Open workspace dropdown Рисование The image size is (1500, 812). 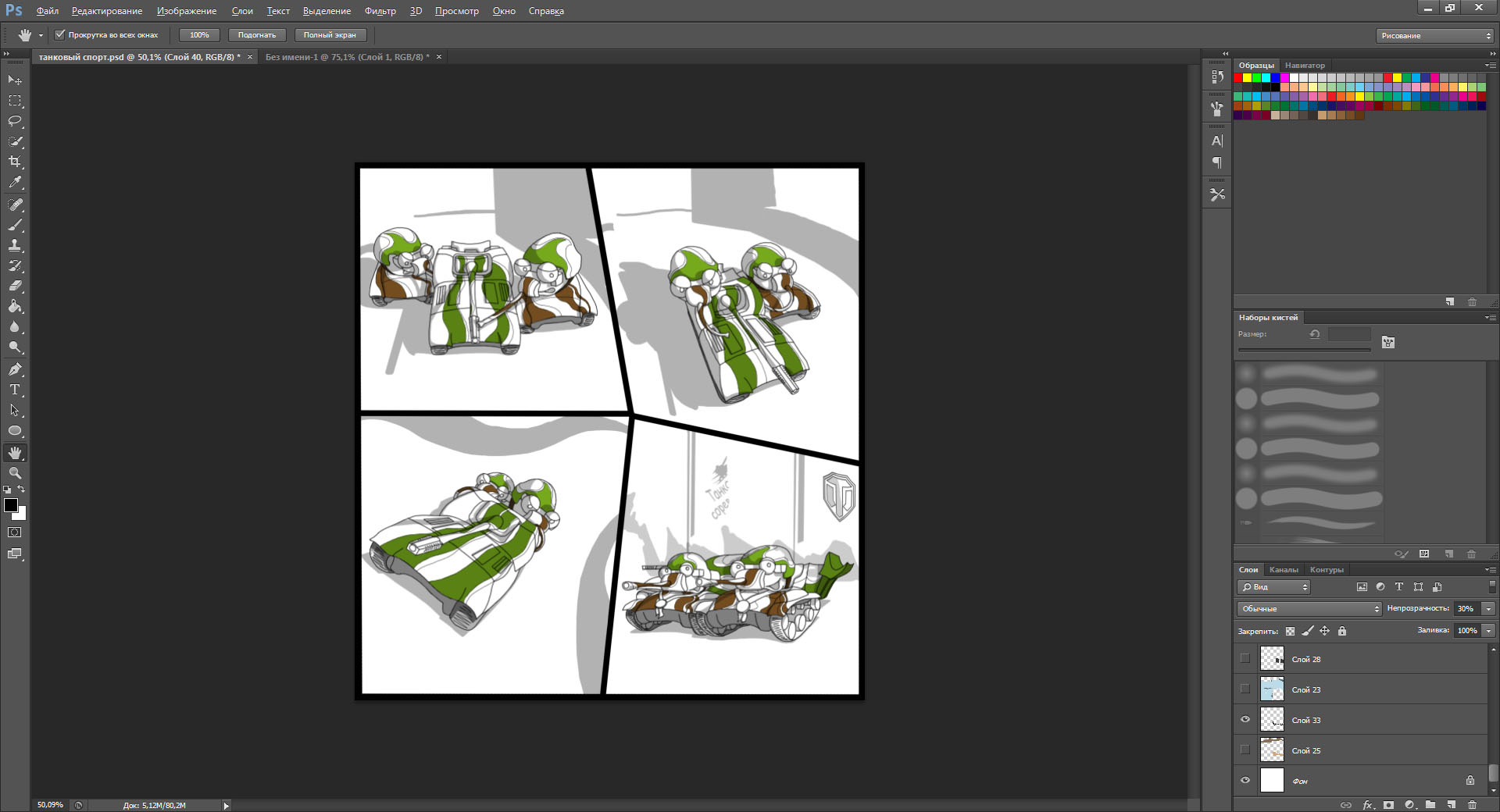1434,35
